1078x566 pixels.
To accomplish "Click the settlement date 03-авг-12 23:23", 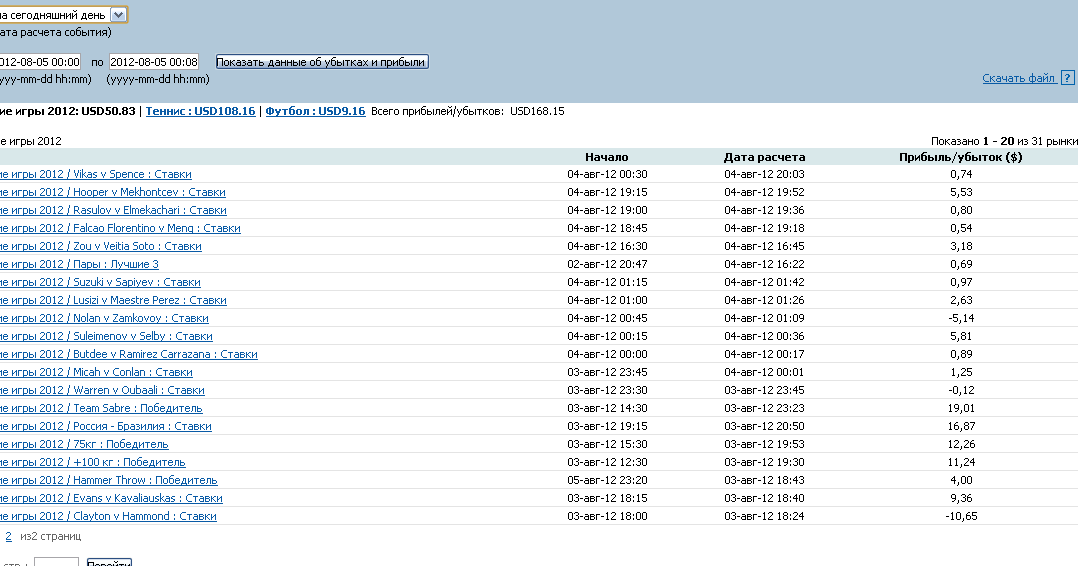I will tap(764, 408).
